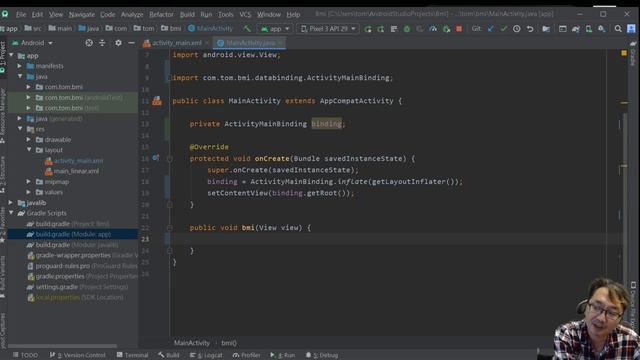The width and height of the screenshot is (640, 360).
Task: Click the Scroll from Source target icon
Action: tap(89, 42)
